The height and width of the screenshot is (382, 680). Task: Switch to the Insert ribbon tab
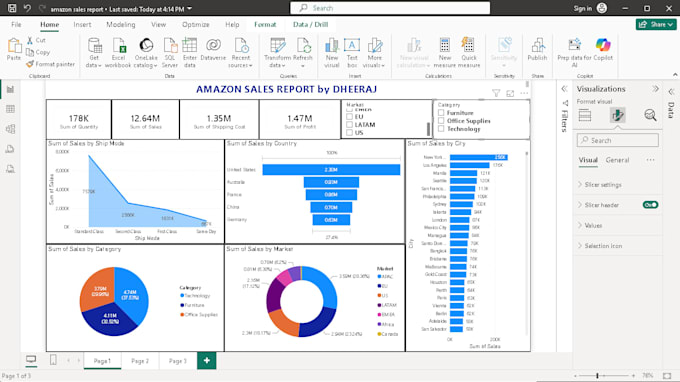click(82, 25)
